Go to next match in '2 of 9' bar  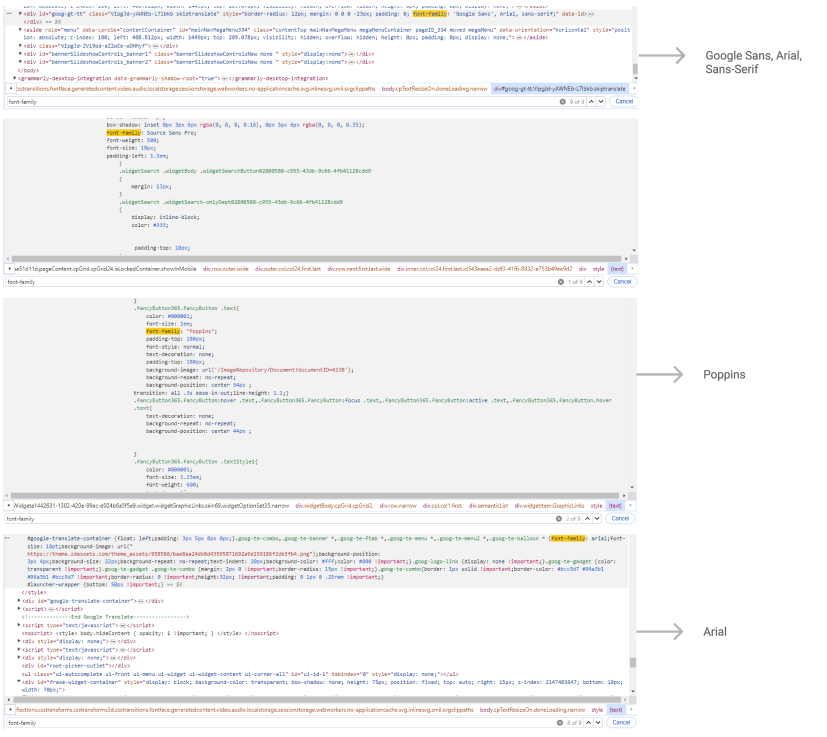coord(597,518)
